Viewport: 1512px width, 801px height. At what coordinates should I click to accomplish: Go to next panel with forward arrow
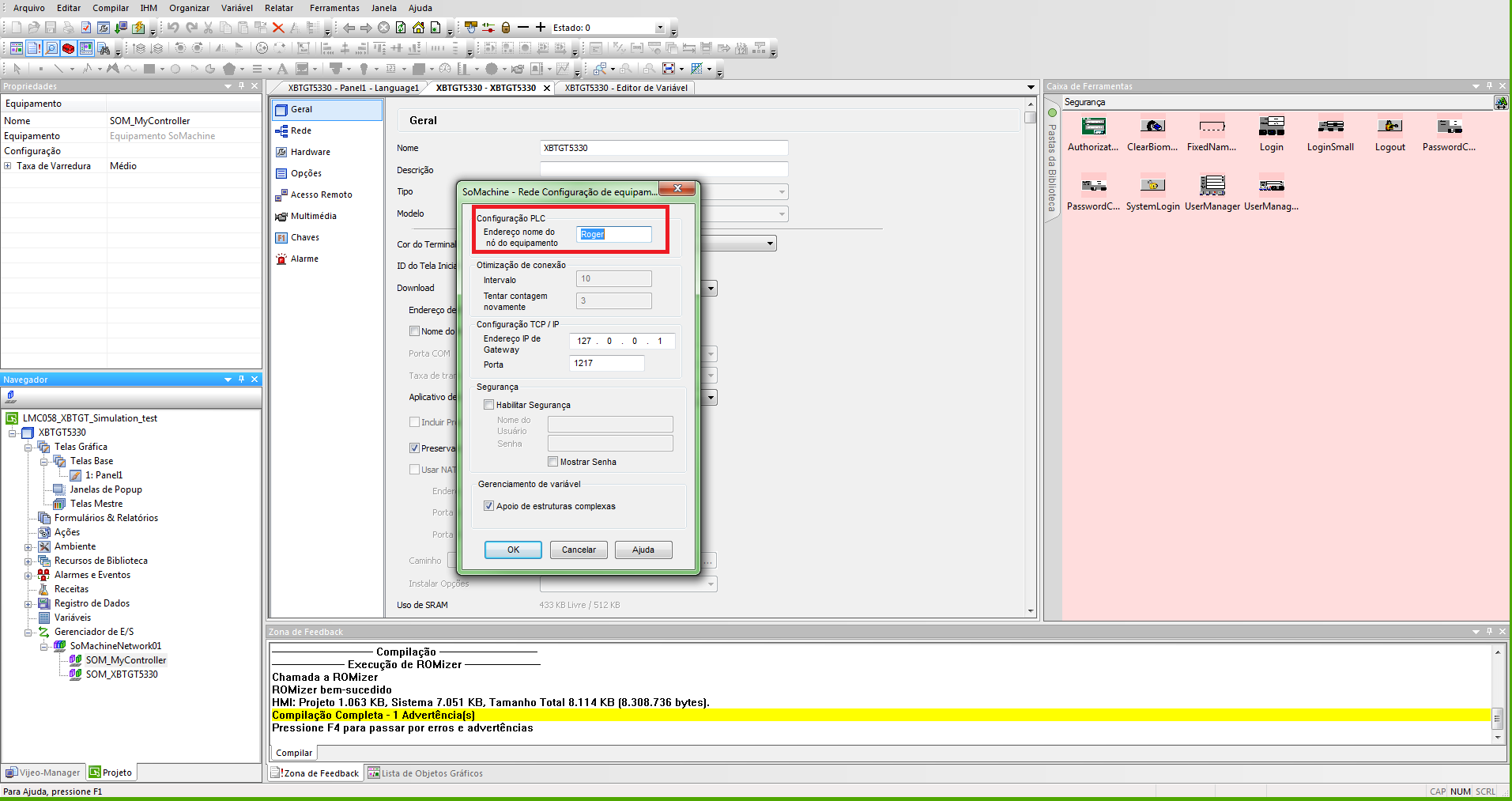pyautogui.click(x=366, y=28)
